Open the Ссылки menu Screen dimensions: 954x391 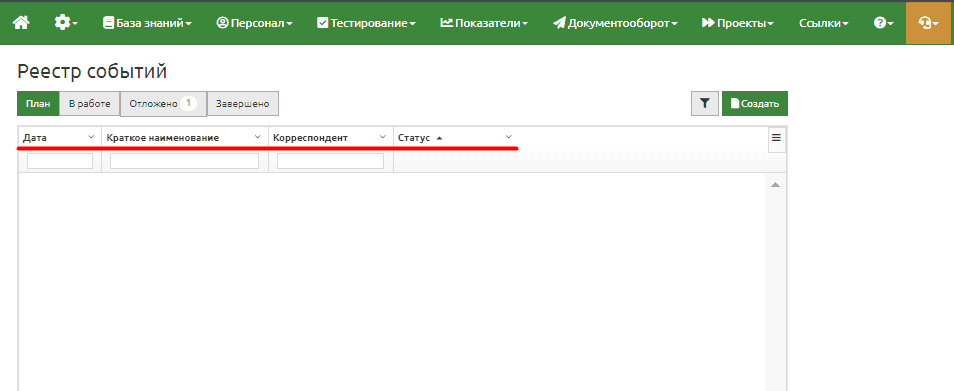click(824, 23)
